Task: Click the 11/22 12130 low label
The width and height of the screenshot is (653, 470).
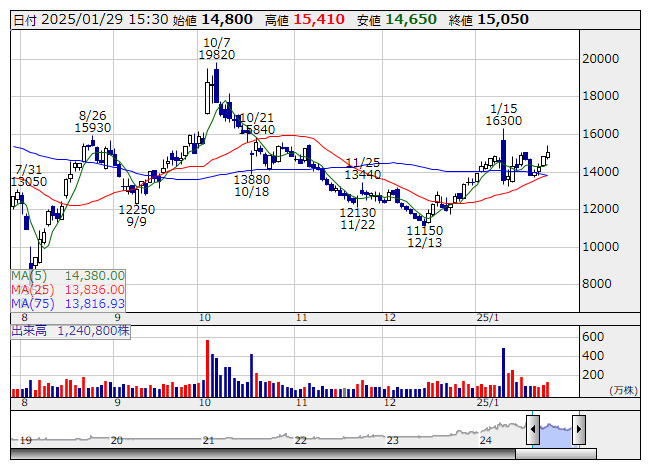Action: click(358, 219)
